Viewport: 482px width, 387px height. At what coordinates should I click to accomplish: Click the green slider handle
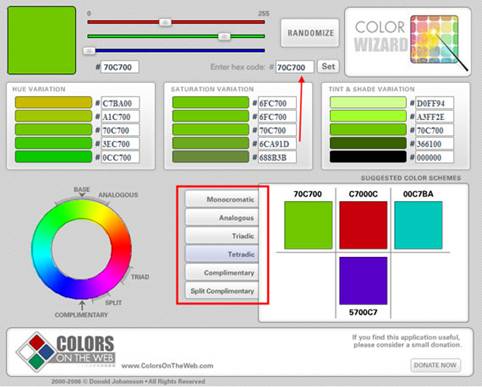(224, 36)
